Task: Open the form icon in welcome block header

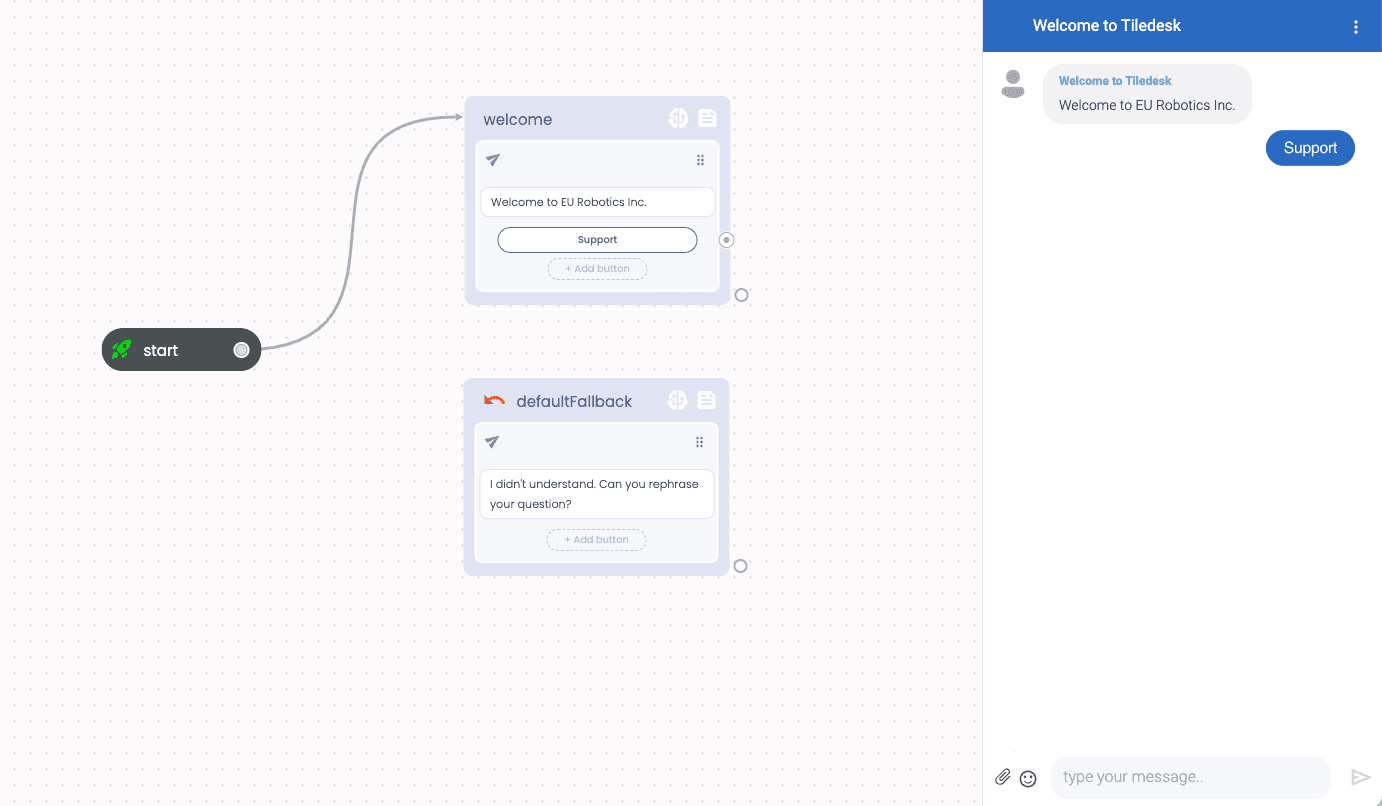Action: (707, 119)
